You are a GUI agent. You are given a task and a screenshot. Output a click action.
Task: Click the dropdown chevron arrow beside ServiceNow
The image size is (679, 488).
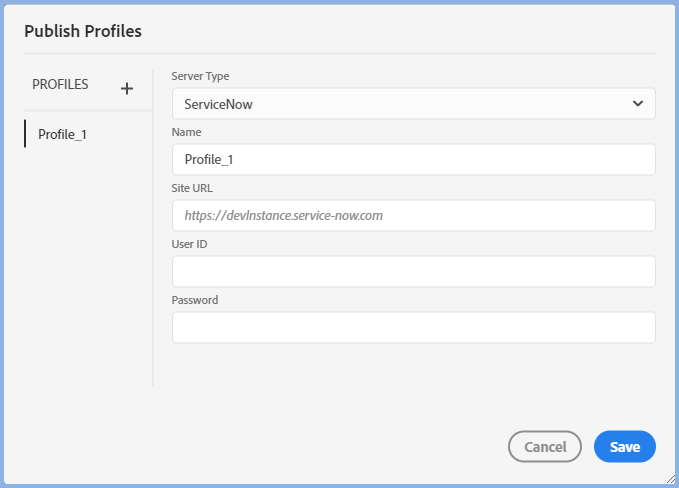click(x=638, y=104)
